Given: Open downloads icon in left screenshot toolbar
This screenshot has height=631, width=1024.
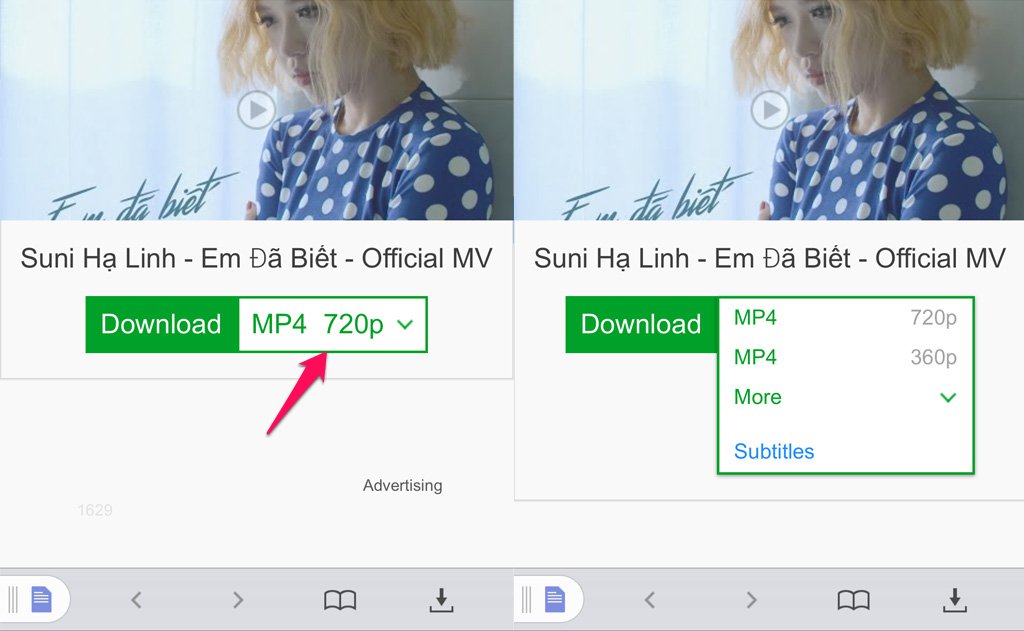Looking at the screenshot, I should point(441,600).
